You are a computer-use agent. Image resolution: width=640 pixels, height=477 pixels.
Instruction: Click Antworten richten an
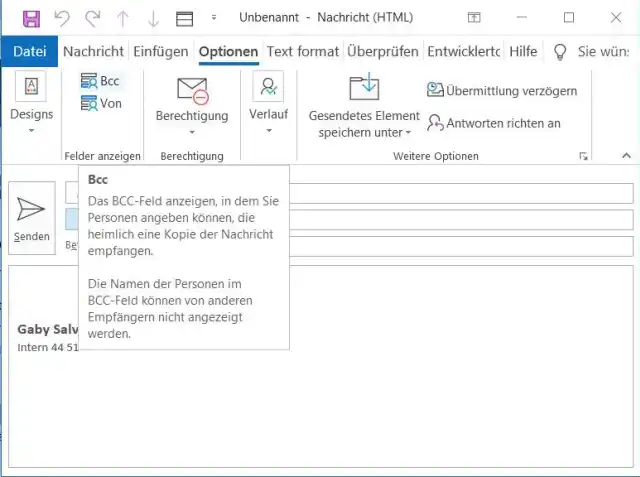click(494, 123)
